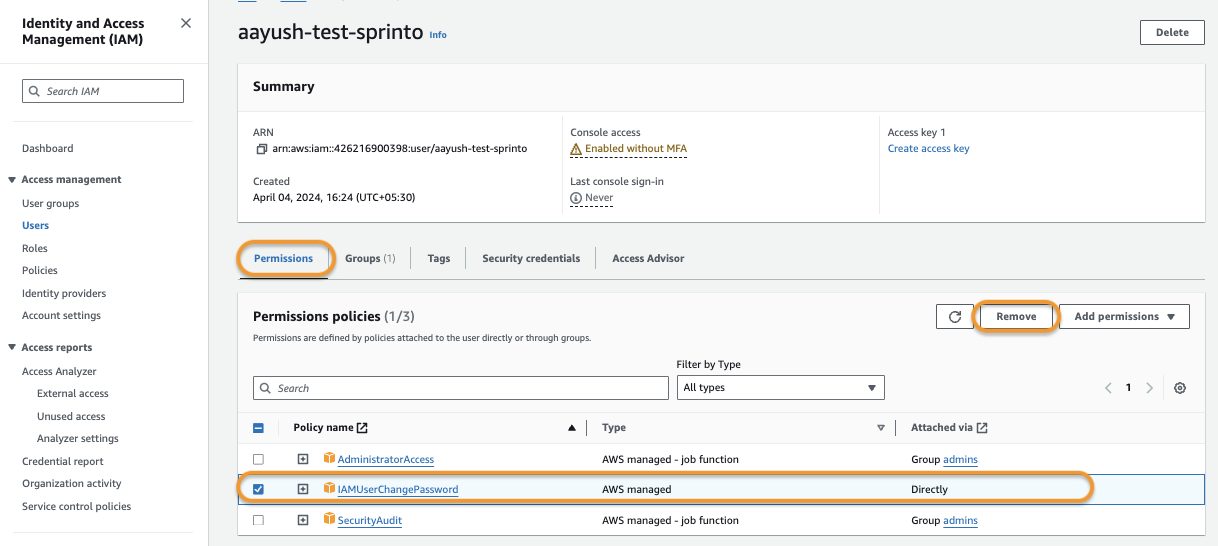Click the Create access key link
Screen dimensions: 1218x546
[928, 149]
